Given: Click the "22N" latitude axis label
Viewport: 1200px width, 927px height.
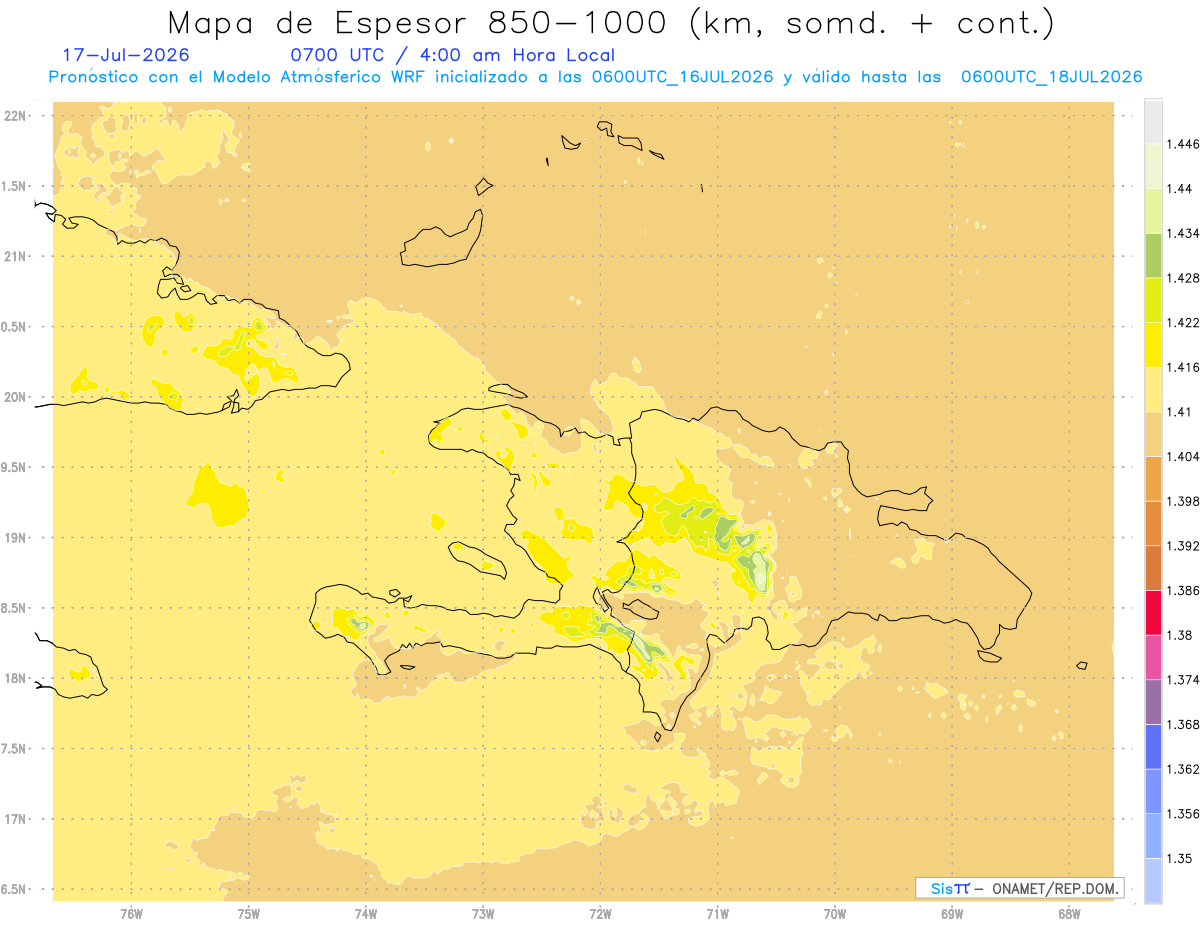Looking at the screenshot, I should pos(15,116).
